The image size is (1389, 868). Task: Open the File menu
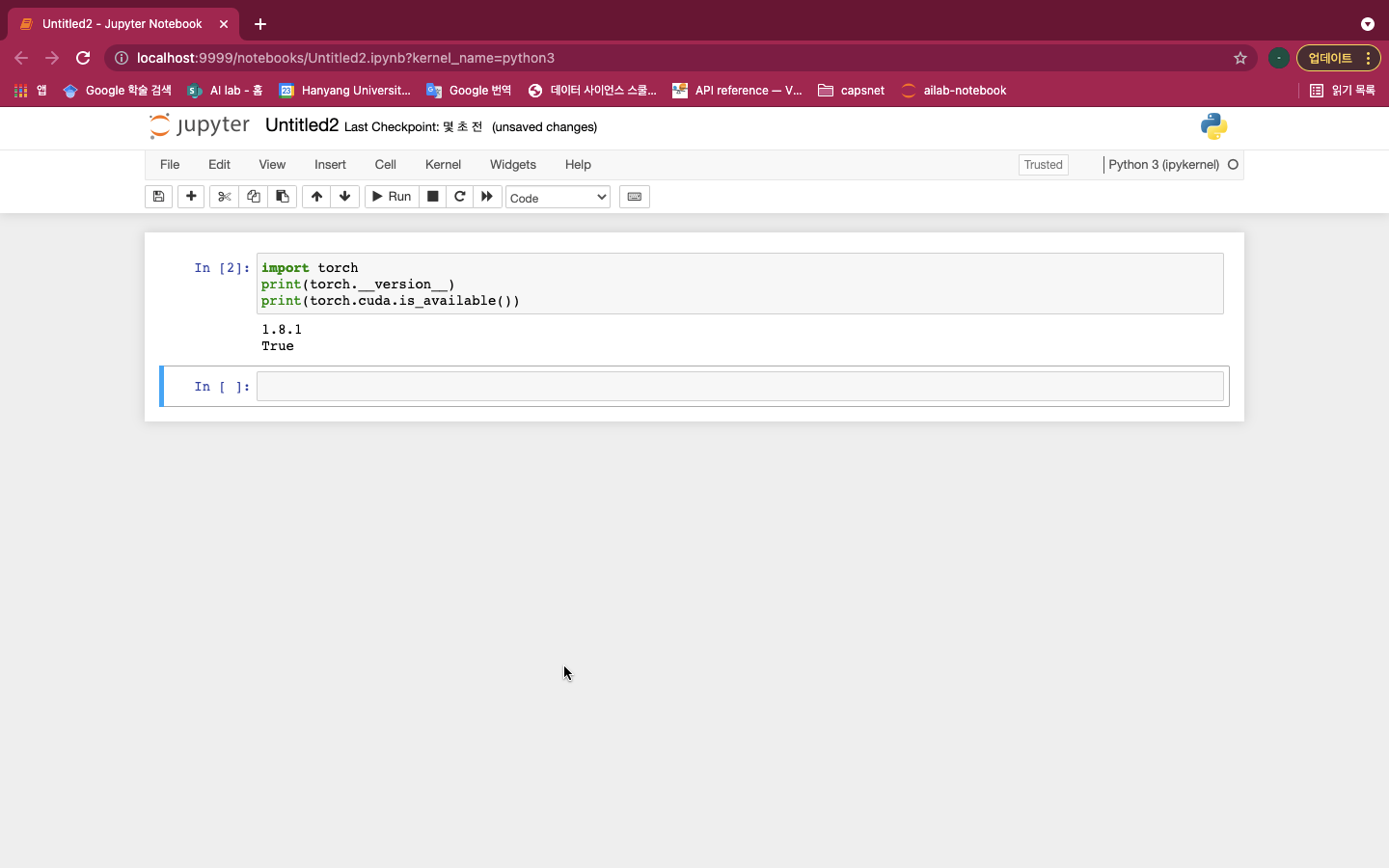tap(170, 165)
